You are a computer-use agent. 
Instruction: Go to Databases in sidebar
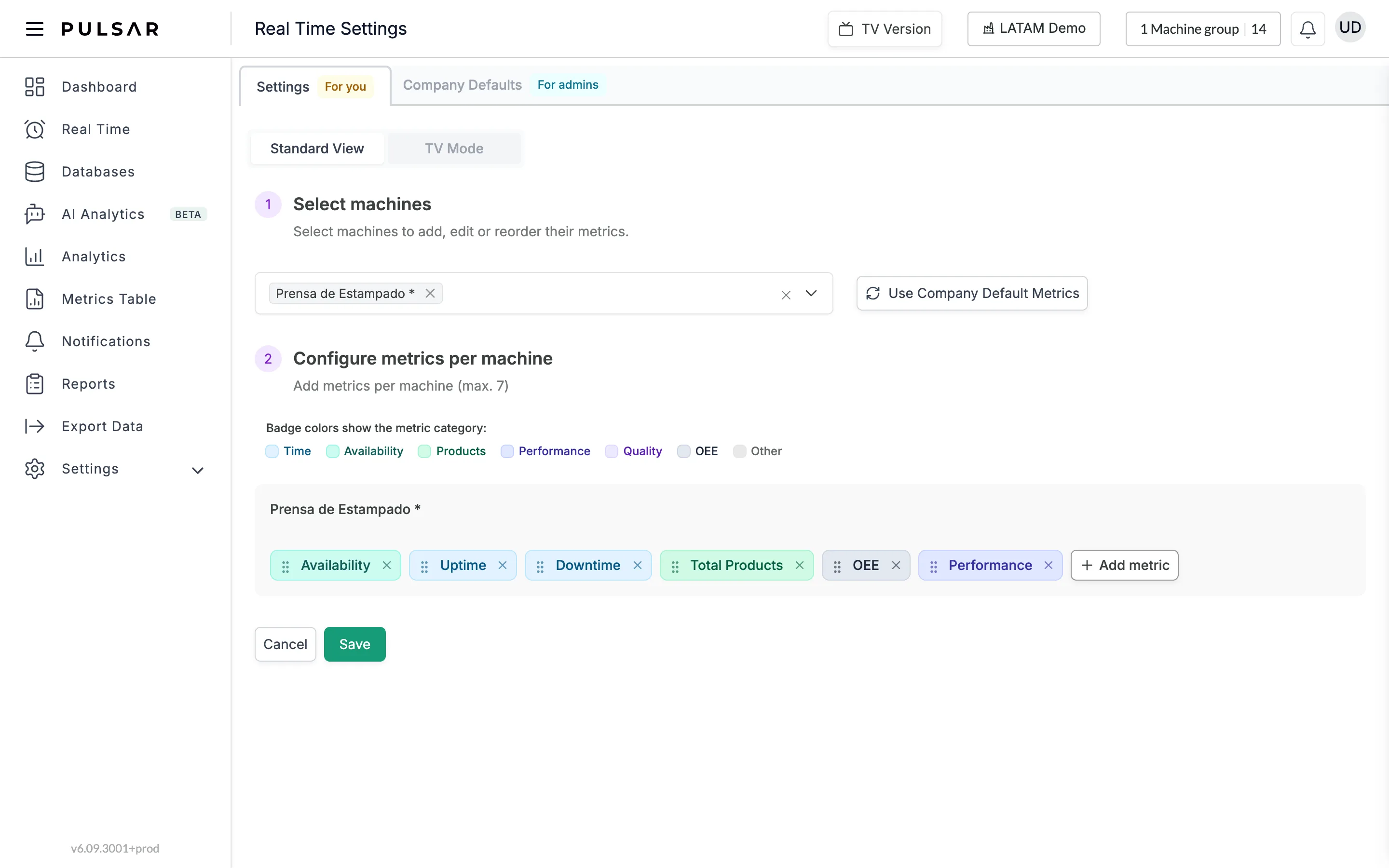pyautogui.click(x=98, y=172)
